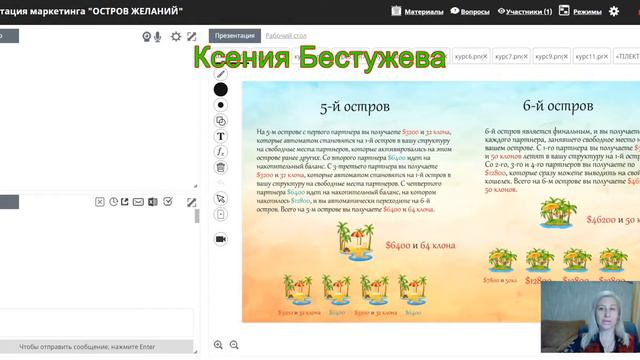Select the Text tool T icon
The height and width of the screenshot is (360, 640).
[221, 136]
